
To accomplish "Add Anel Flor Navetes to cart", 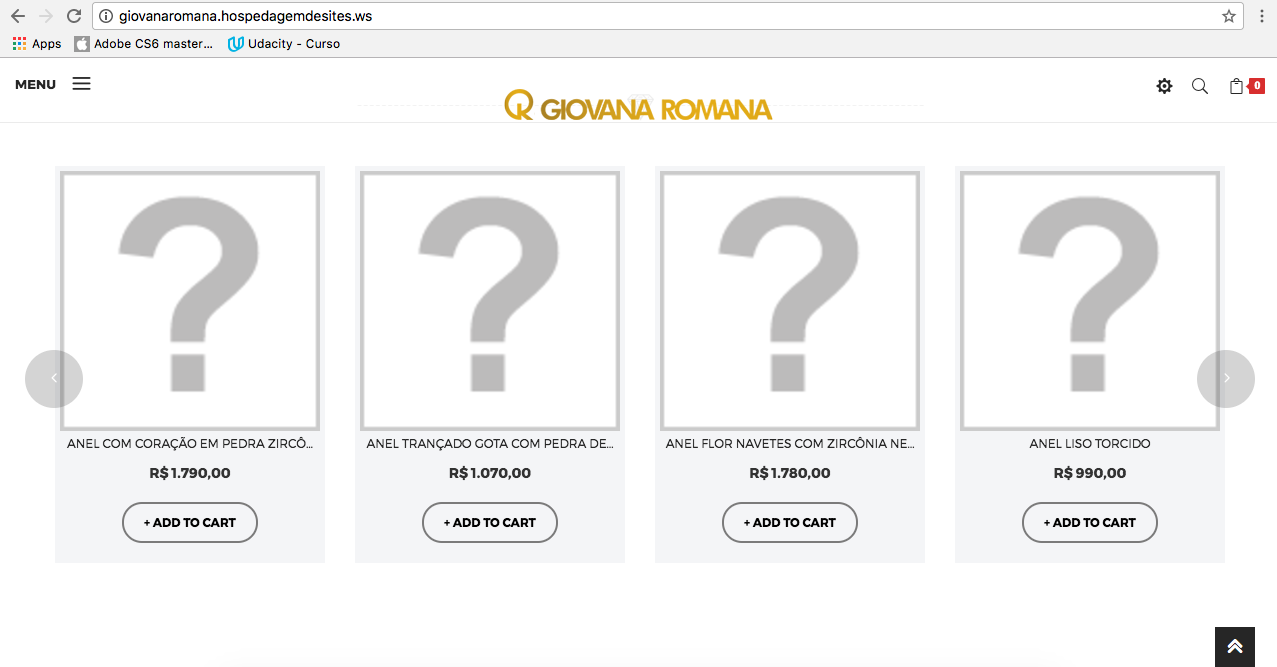I will point(790,522).
